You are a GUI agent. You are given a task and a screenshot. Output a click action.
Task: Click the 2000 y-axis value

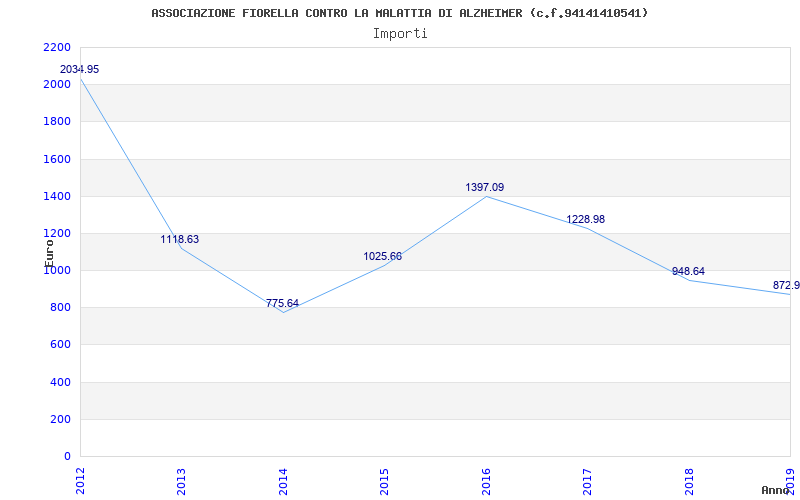pyautogui.click(x=57, y=85)
